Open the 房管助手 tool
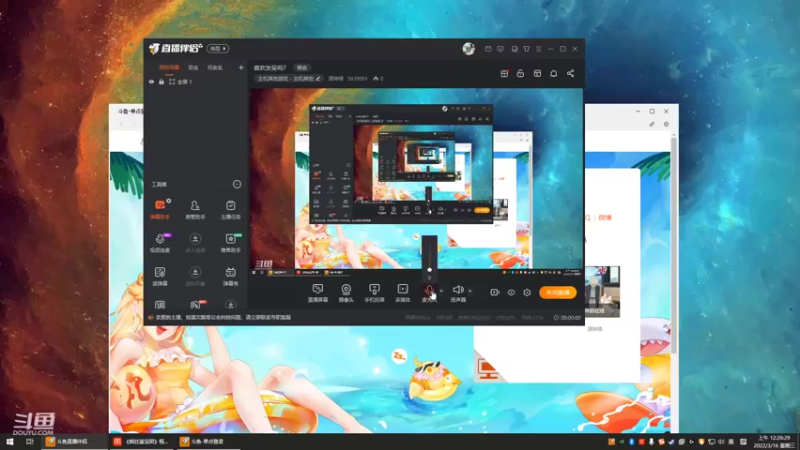This screenshot has height=450, width=800. point(195,209)
